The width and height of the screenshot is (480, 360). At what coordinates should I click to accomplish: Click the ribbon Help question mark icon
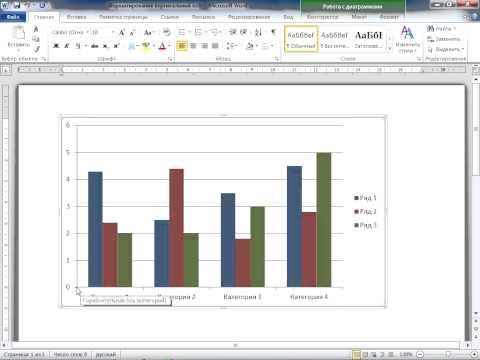[x=475, y=17]
